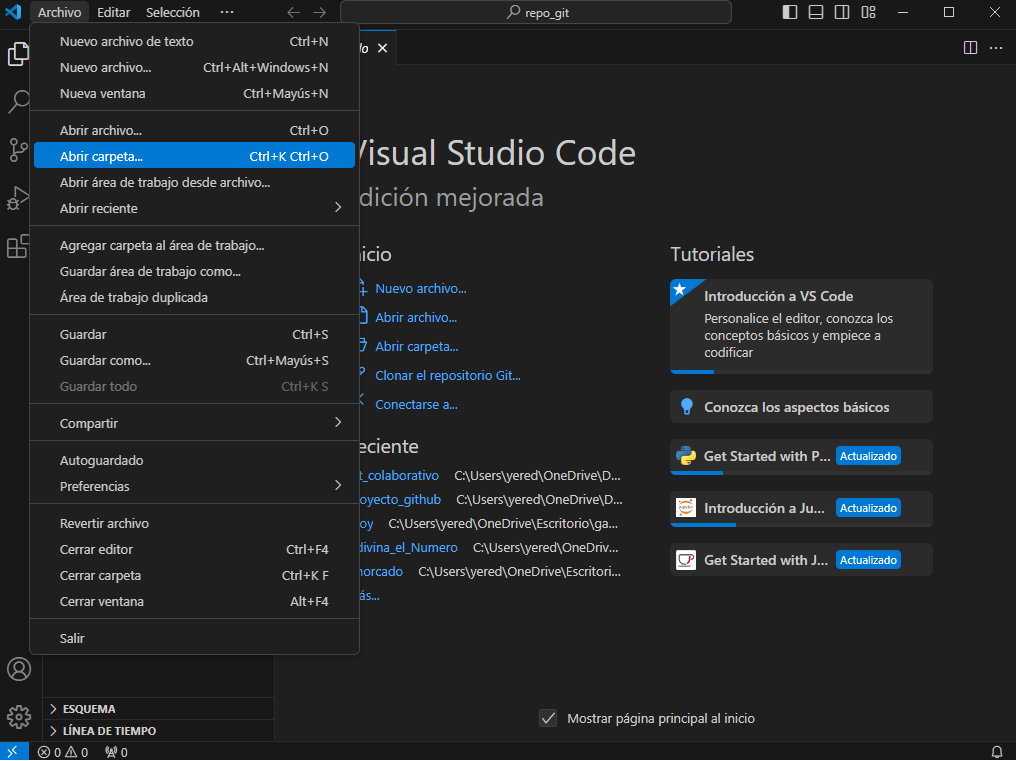Open Get Started with P... tutorial

(x=801, y=456)
